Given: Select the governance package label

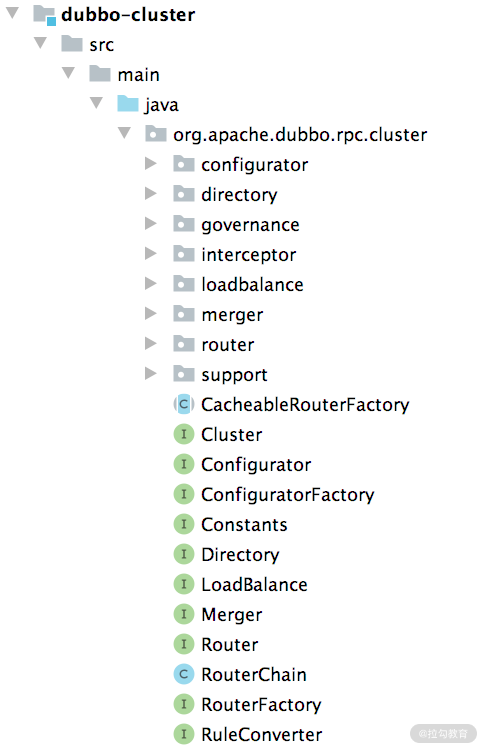Looking at the screenshot, I should pyautogui.click(x=250, y=225).
